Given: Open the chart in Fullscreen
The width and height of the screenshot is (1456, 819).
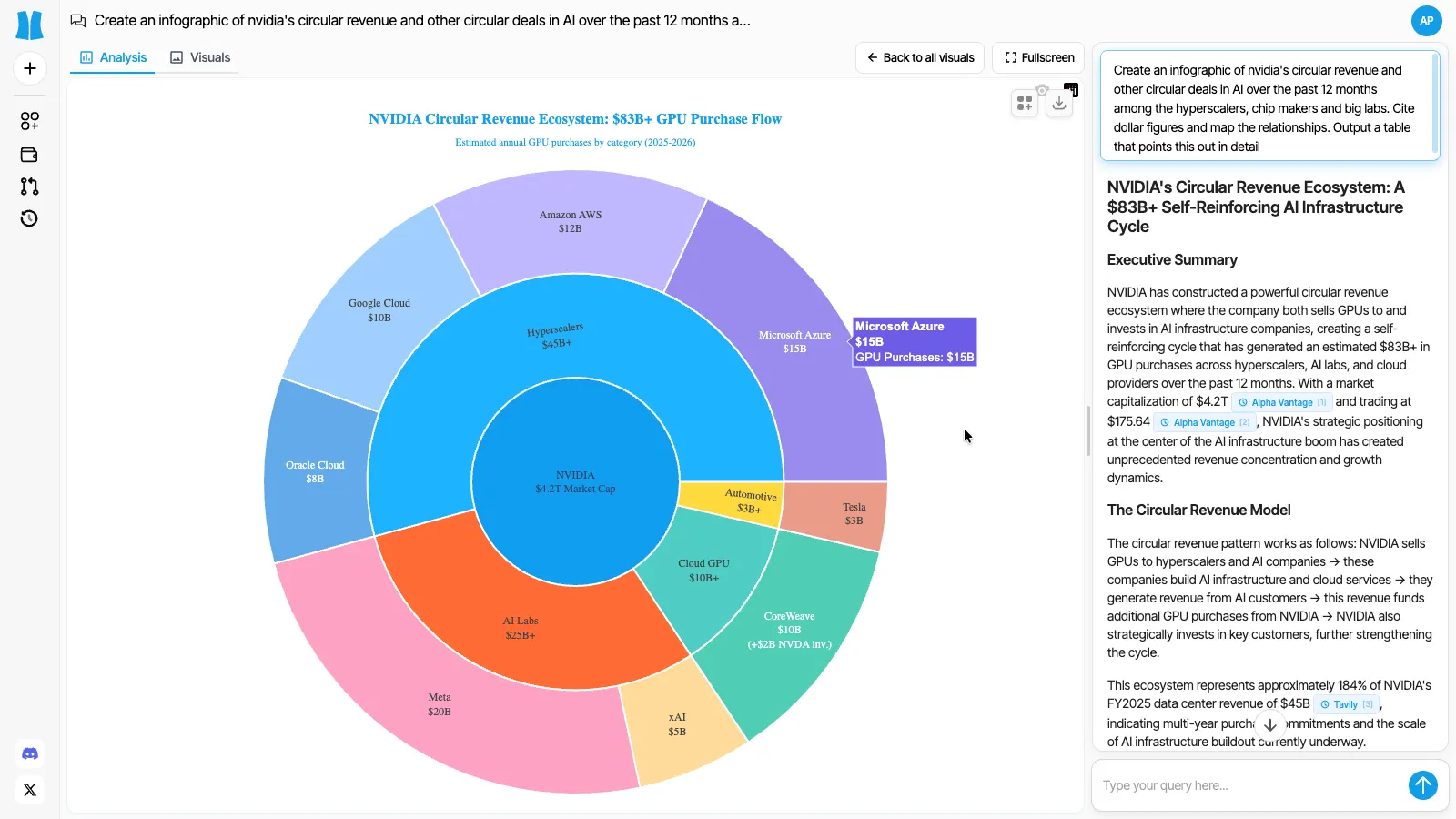Looking at the screenshot, I should pyautogui.click(x=1038, y=57).
